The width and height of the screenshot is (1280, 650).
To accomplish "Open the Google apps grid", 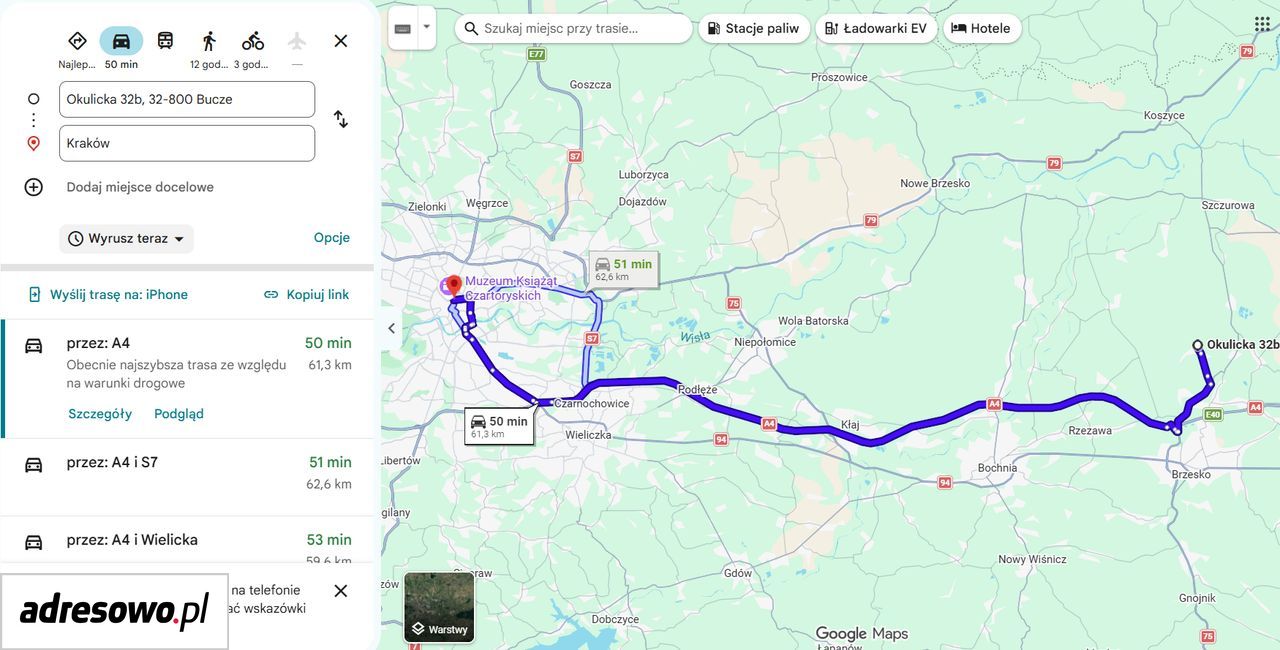I will 1262,23.
